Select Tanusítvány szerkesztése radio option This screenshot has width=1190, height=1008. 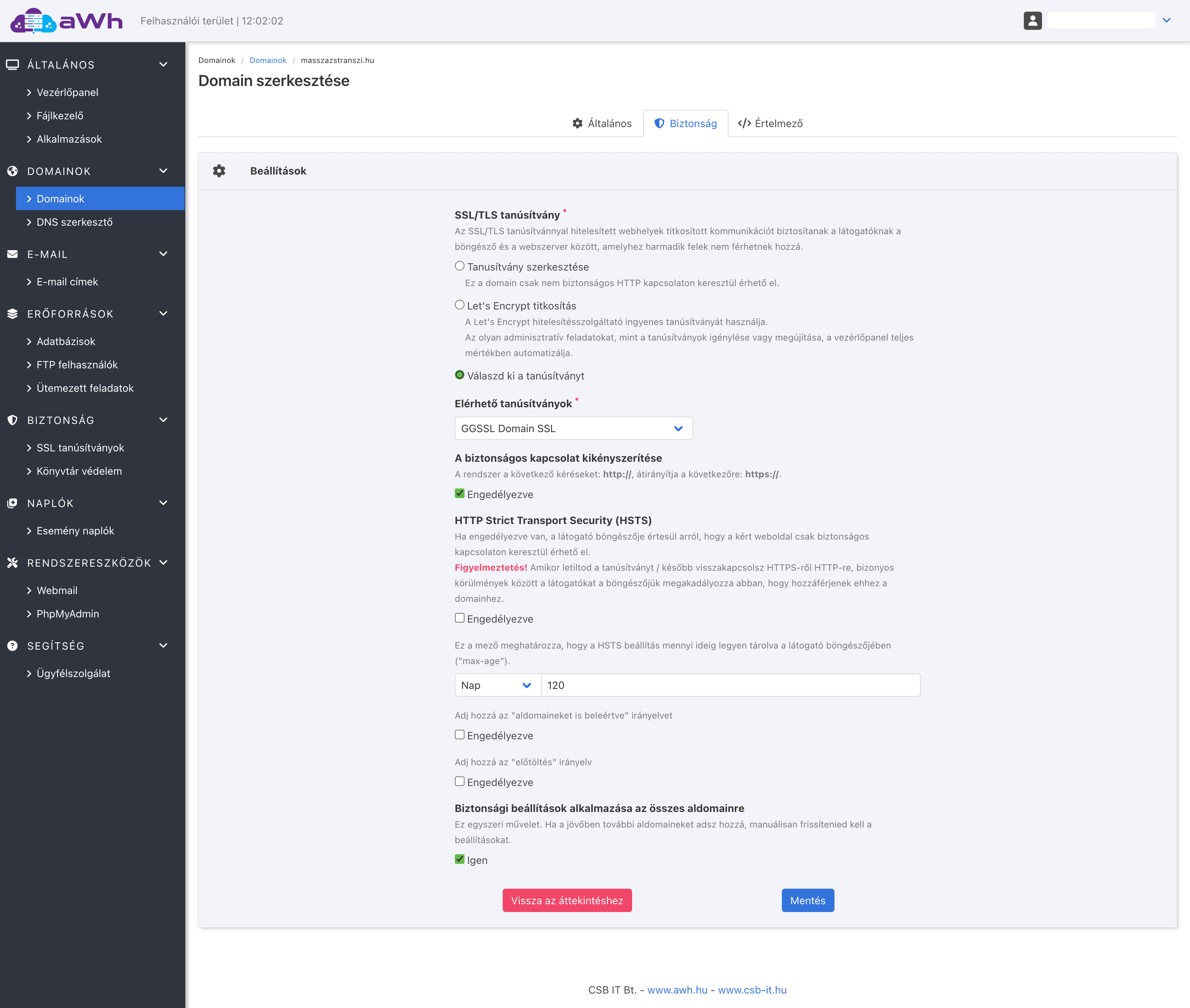click(460, 266)
